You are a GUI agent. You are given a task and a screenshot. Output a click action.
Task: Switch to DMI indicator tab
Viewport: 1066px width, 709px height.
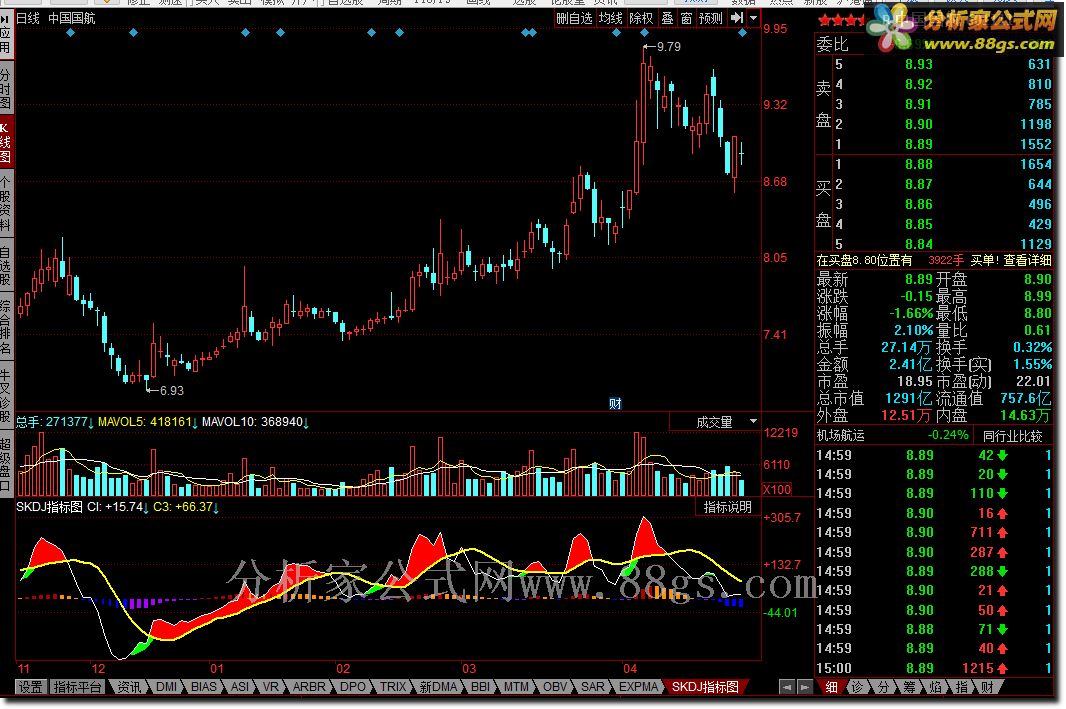(167, 687)
